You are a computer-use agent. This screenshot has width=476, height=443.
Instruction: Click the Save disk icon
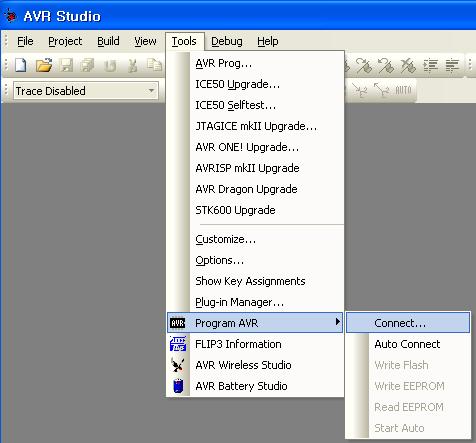pyautogui.click(x=66, y=65)
